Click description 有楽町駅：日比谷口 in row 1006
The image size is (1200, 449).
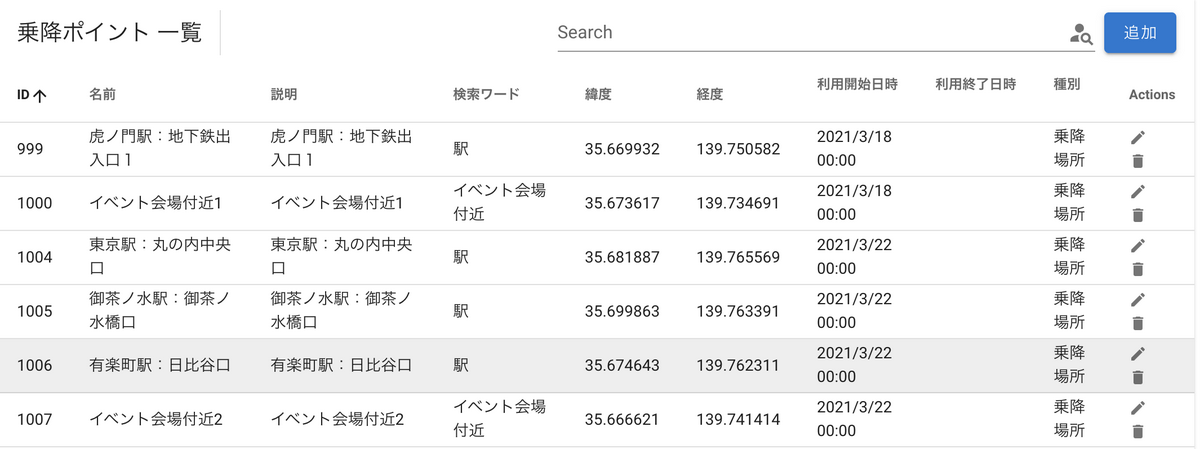pos(342,365)
